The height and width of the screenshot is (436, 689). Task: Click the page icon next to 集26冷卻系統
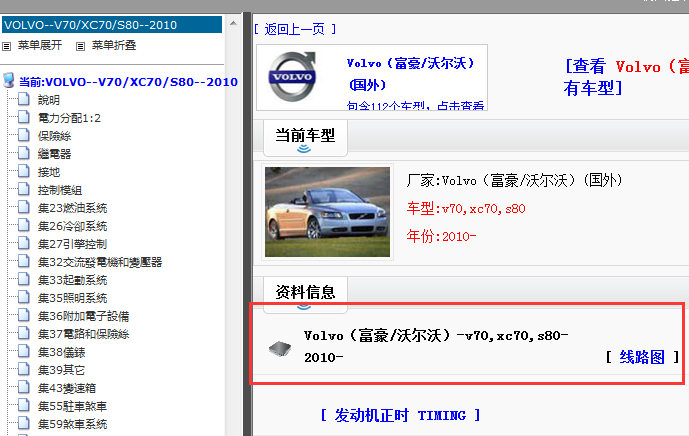click(x=24, y=225)
